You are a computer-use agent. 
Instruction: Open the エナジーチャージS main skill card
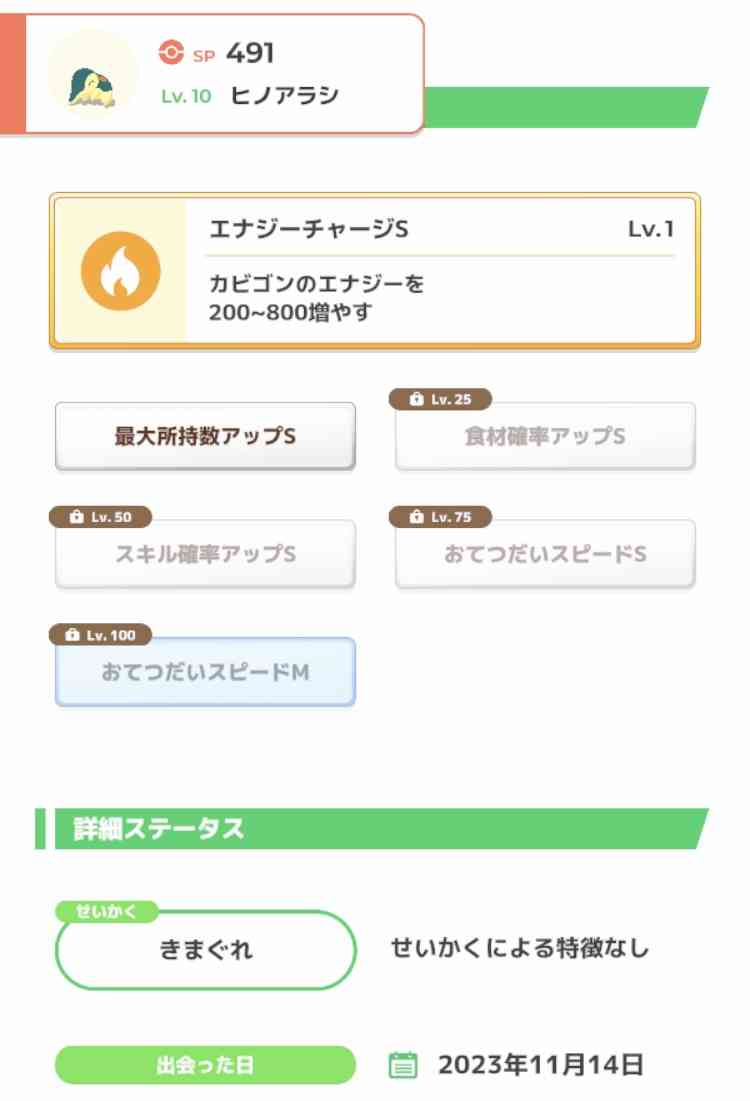coord(375,271)
